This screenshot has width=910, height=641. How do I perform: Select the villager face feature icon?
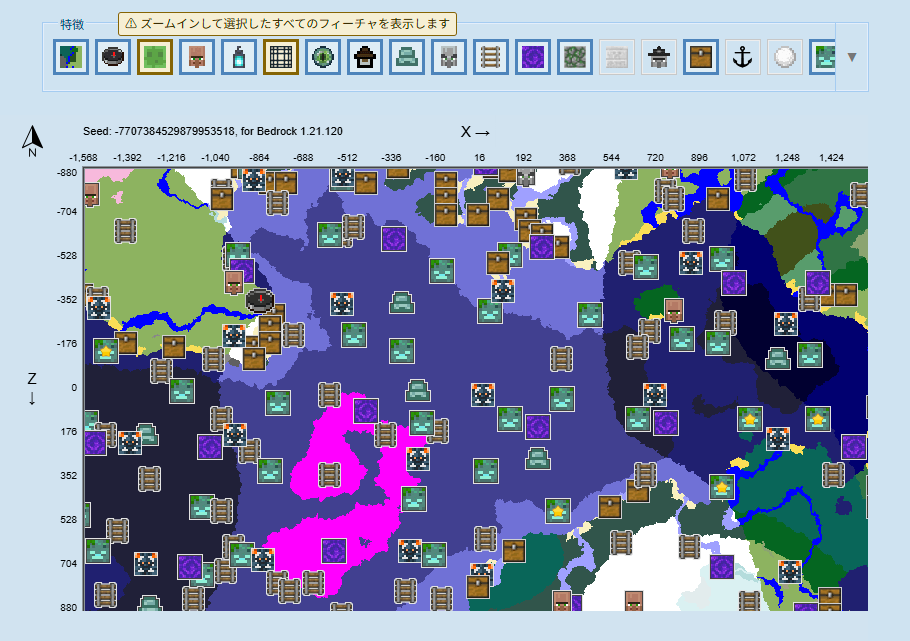point(197,57)
